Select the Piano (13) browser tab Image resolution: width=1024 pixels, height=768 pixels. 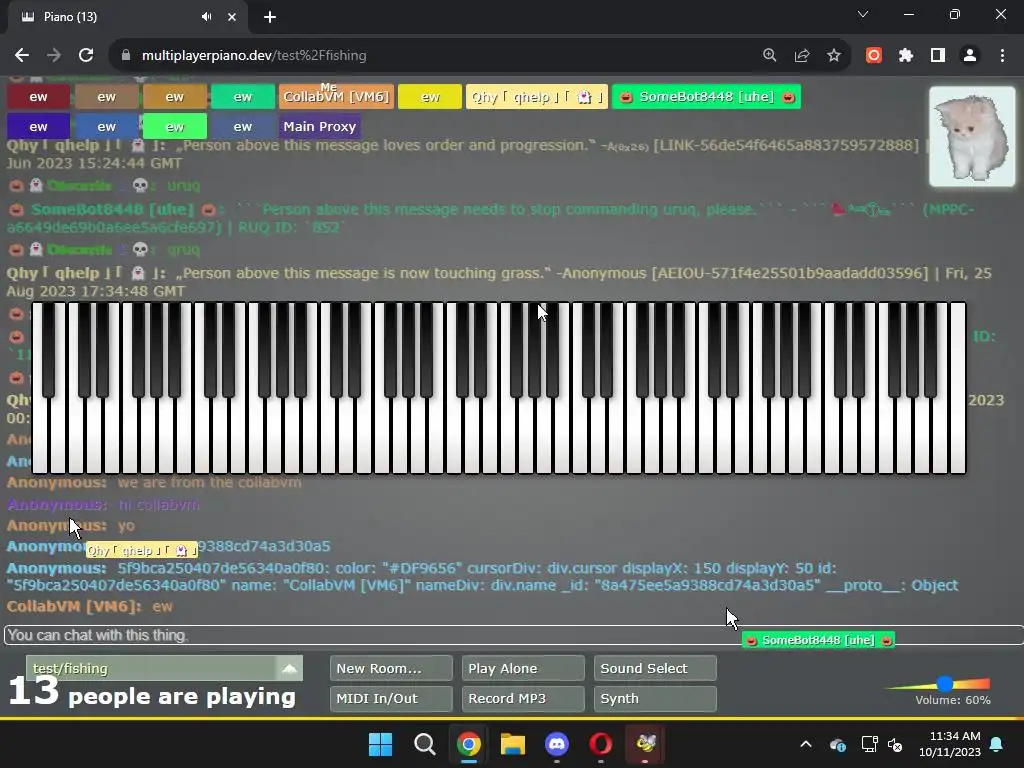click(x=127, y=17)
